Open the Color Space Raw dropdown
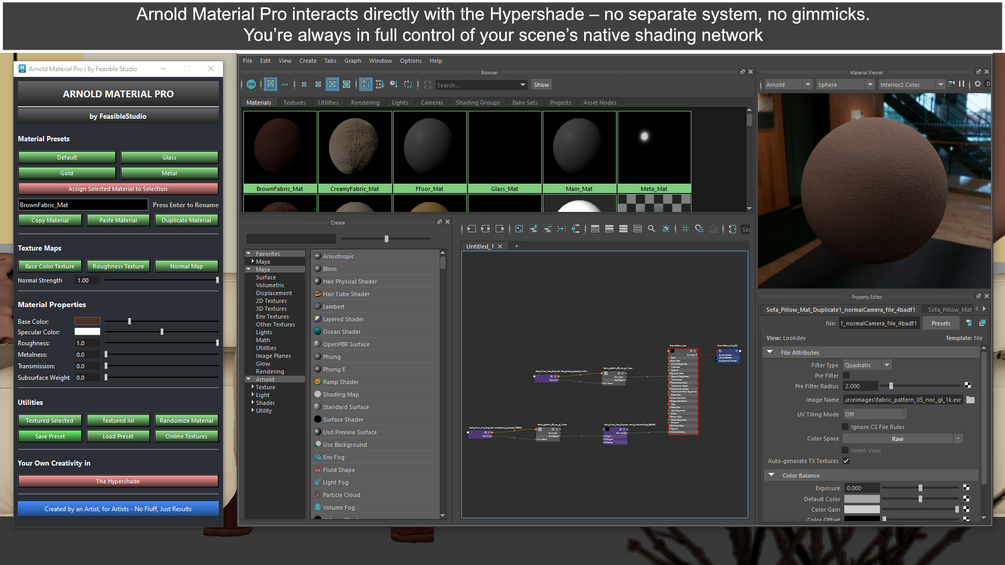The width and height of the screenshot is (1005, 565). (902, 439)
